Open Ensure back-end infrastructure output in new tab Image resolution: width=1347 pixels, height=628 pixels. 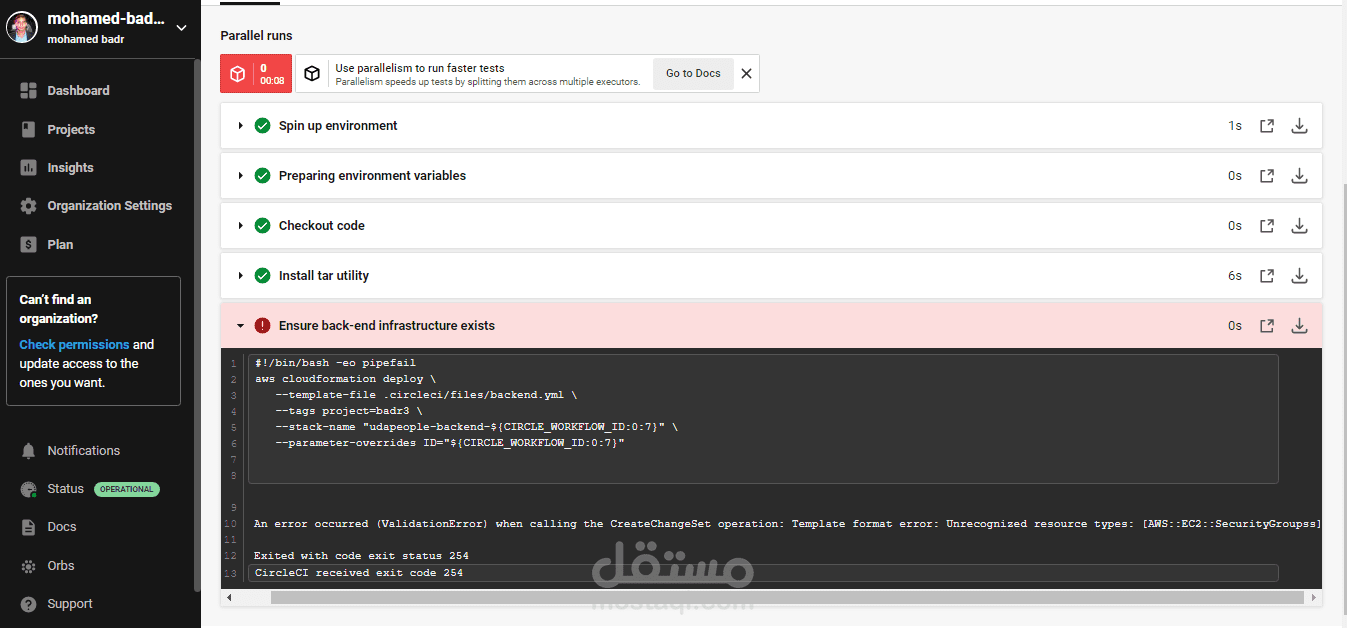(x=1267, y=326)
